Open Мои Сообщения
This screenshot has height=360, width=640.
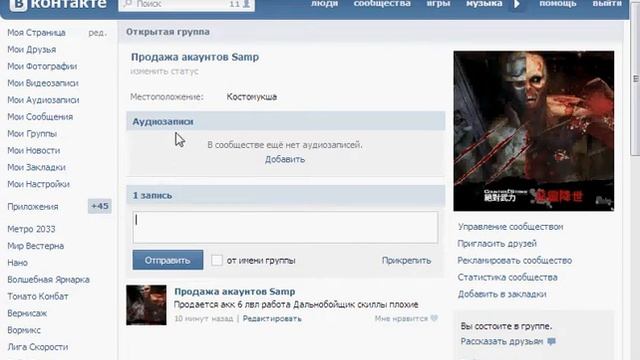(40, 117)
